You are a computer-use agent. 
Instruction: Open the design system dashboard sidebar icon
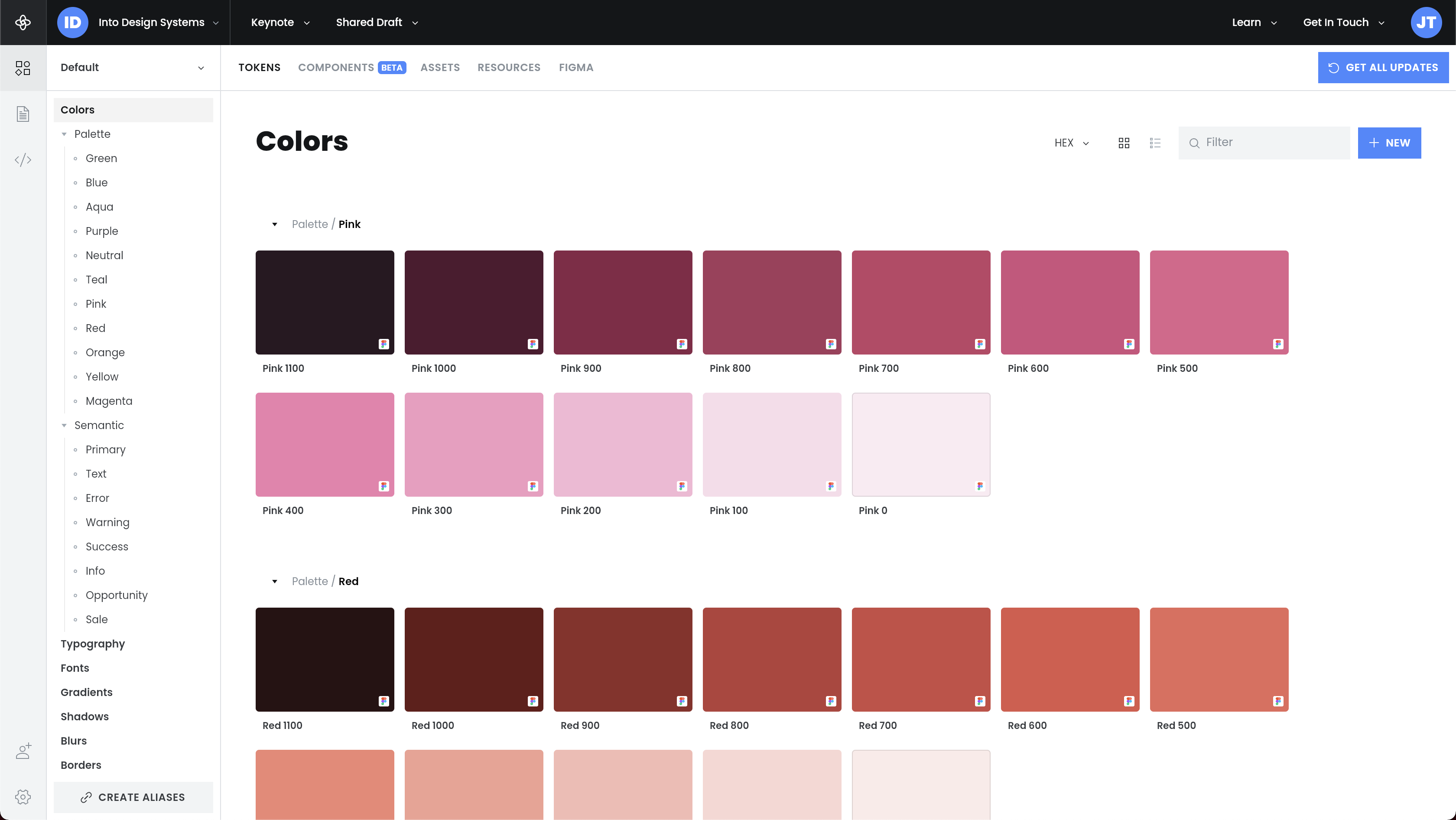click(x=23, y=68)
